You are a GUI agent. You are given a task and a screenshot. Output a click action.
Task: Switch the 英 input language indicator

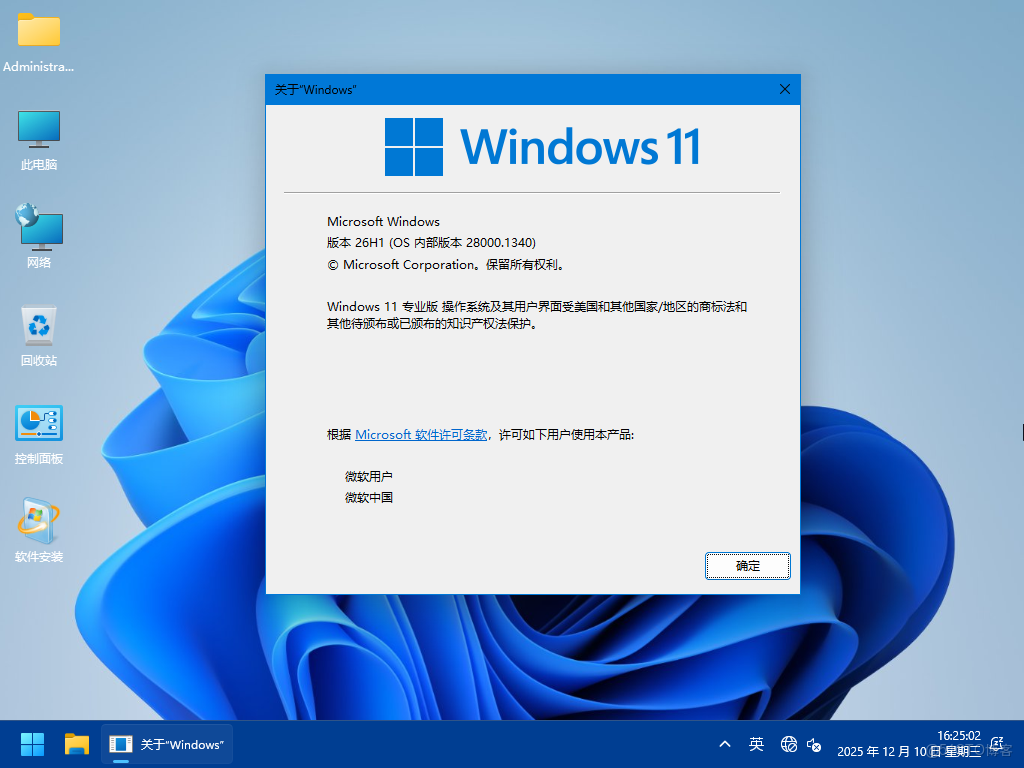pos(757,744)
